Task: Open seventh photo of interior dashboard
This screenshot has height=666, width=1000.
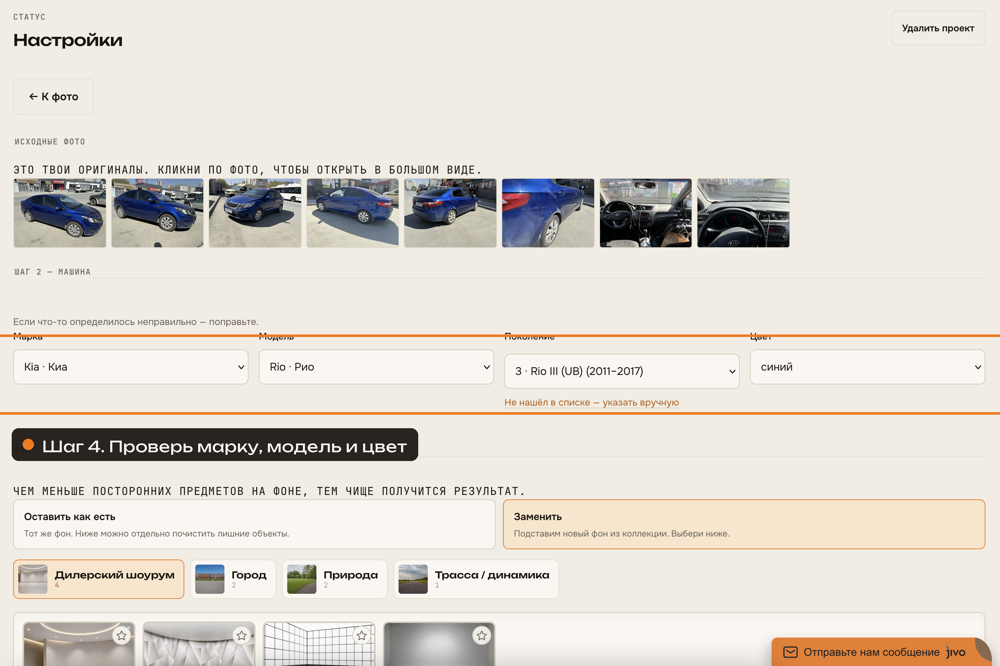Action: [645, 213]
